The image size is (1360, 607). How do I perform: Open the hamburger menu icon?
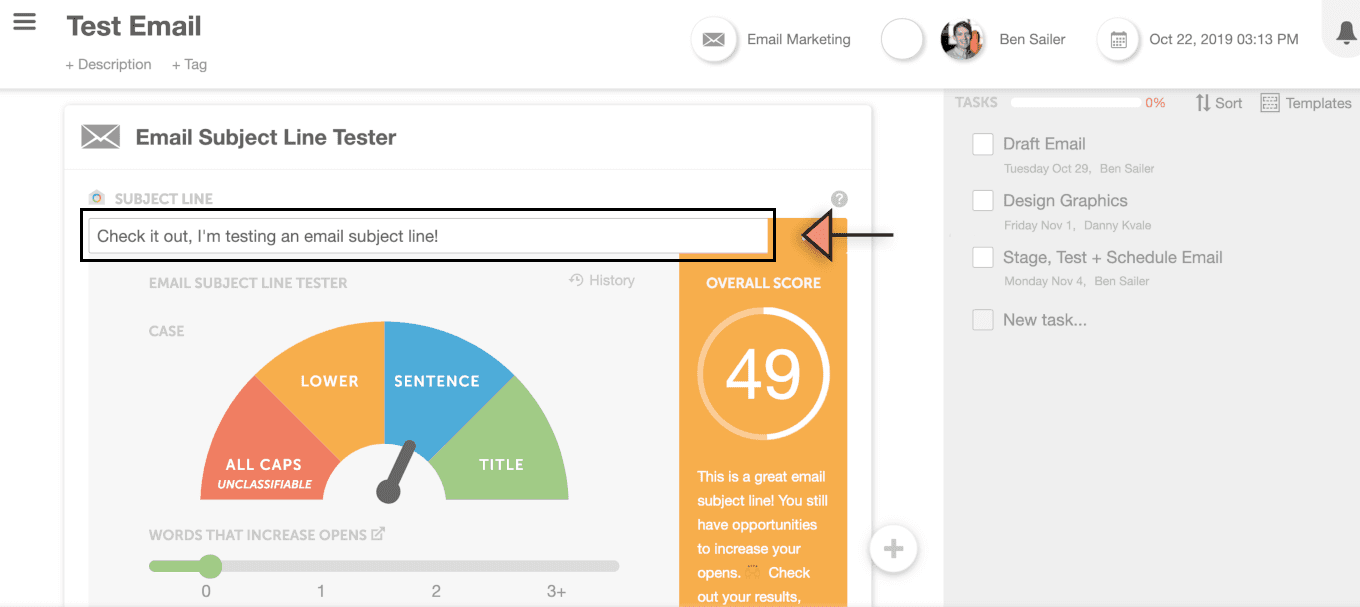24,22
